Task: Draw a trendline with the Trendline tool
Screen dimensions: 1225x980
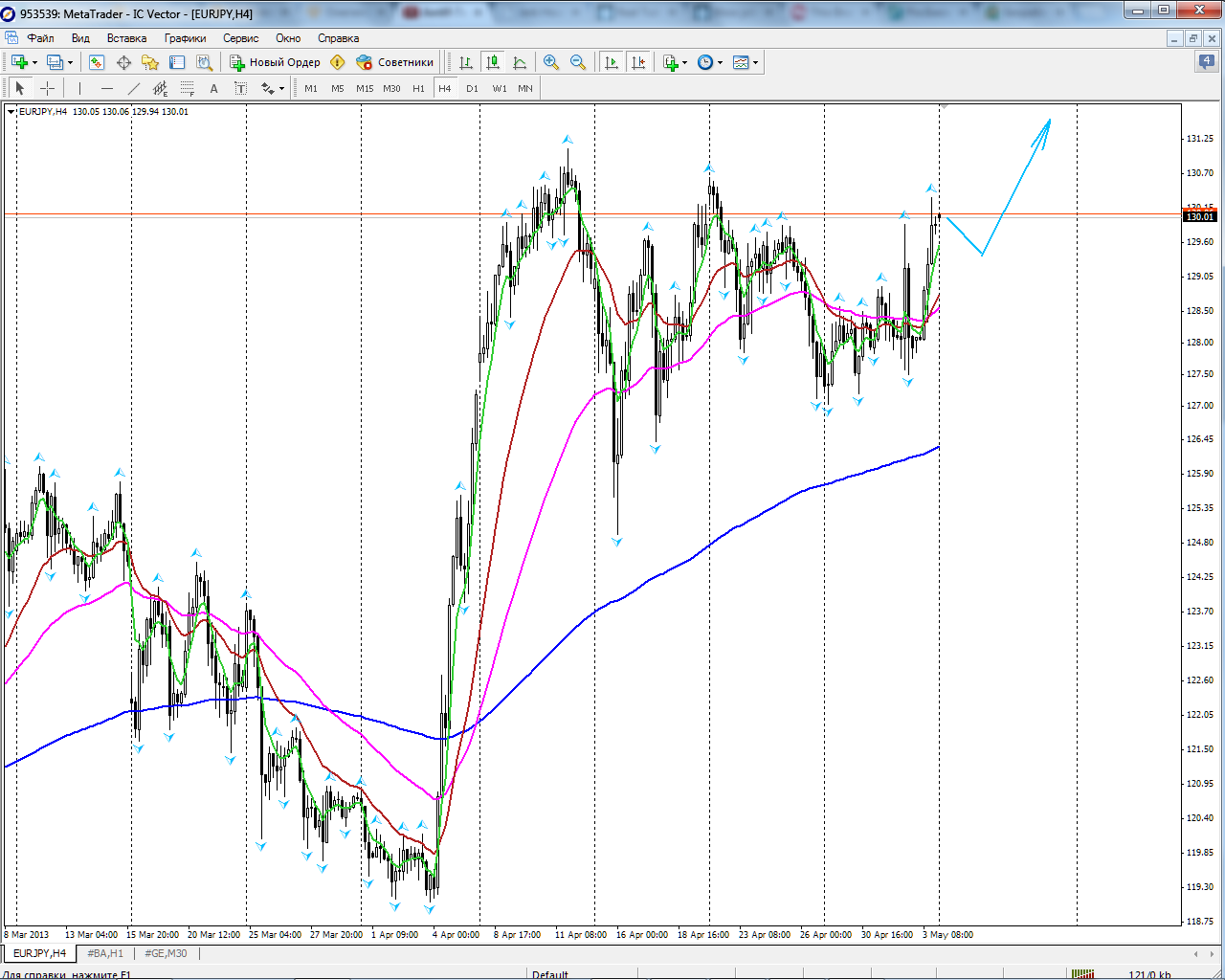Action: click(134, 88)
